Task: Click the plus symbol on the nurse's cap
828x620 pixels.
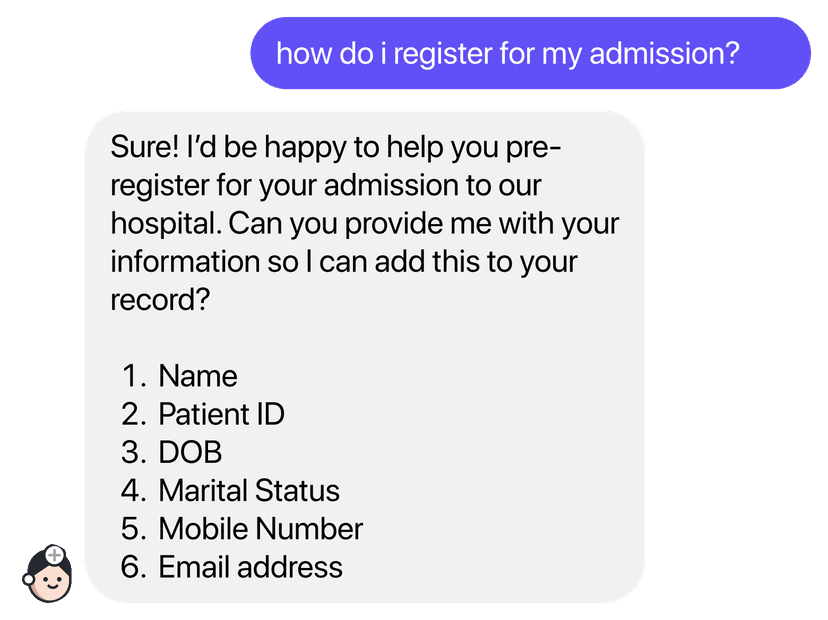Action: coord(55,554)
